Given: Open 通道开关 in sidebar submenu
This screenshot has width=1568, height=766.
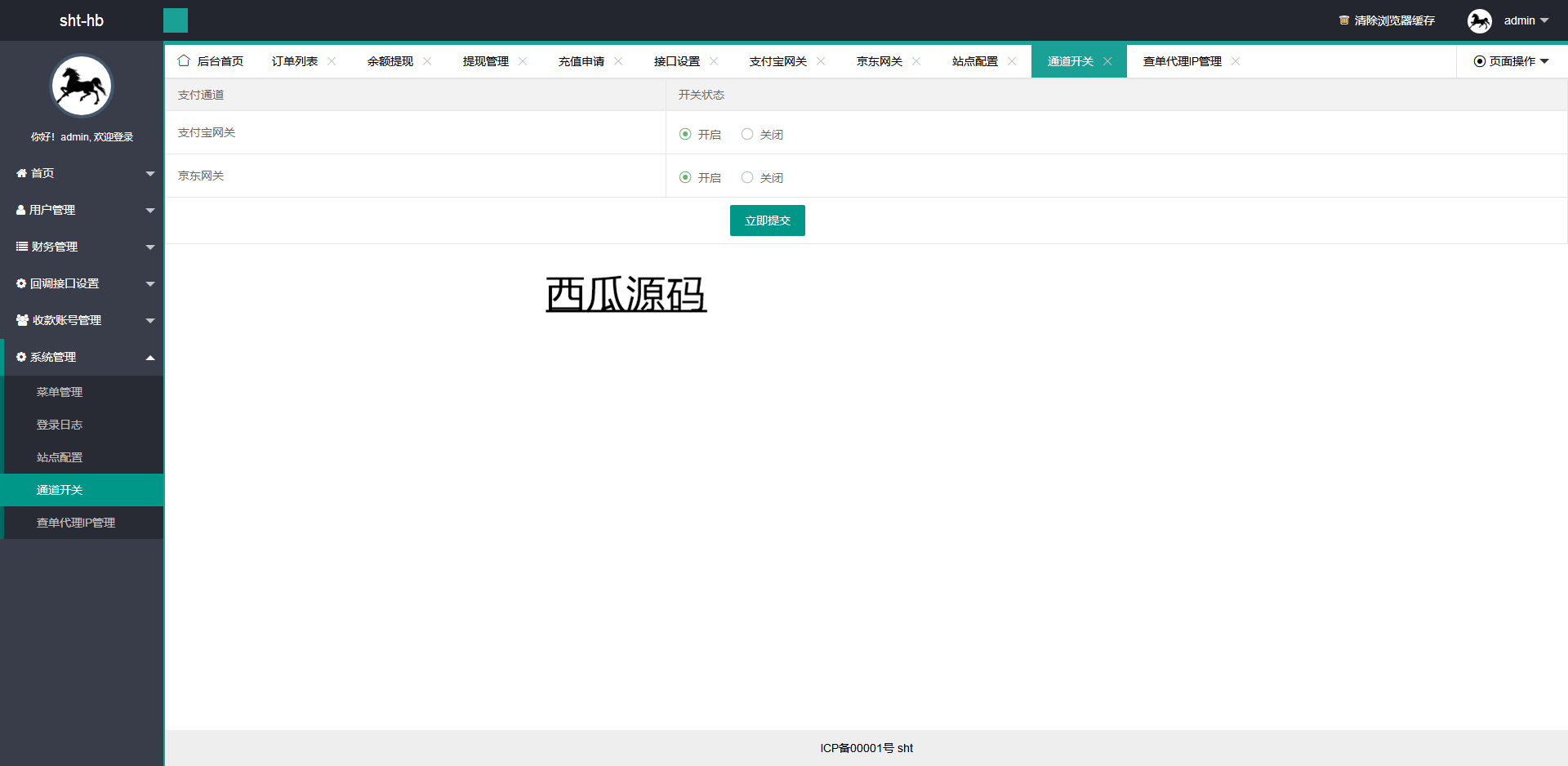Looking at the screenshot, I should click(x=83, y=490).
